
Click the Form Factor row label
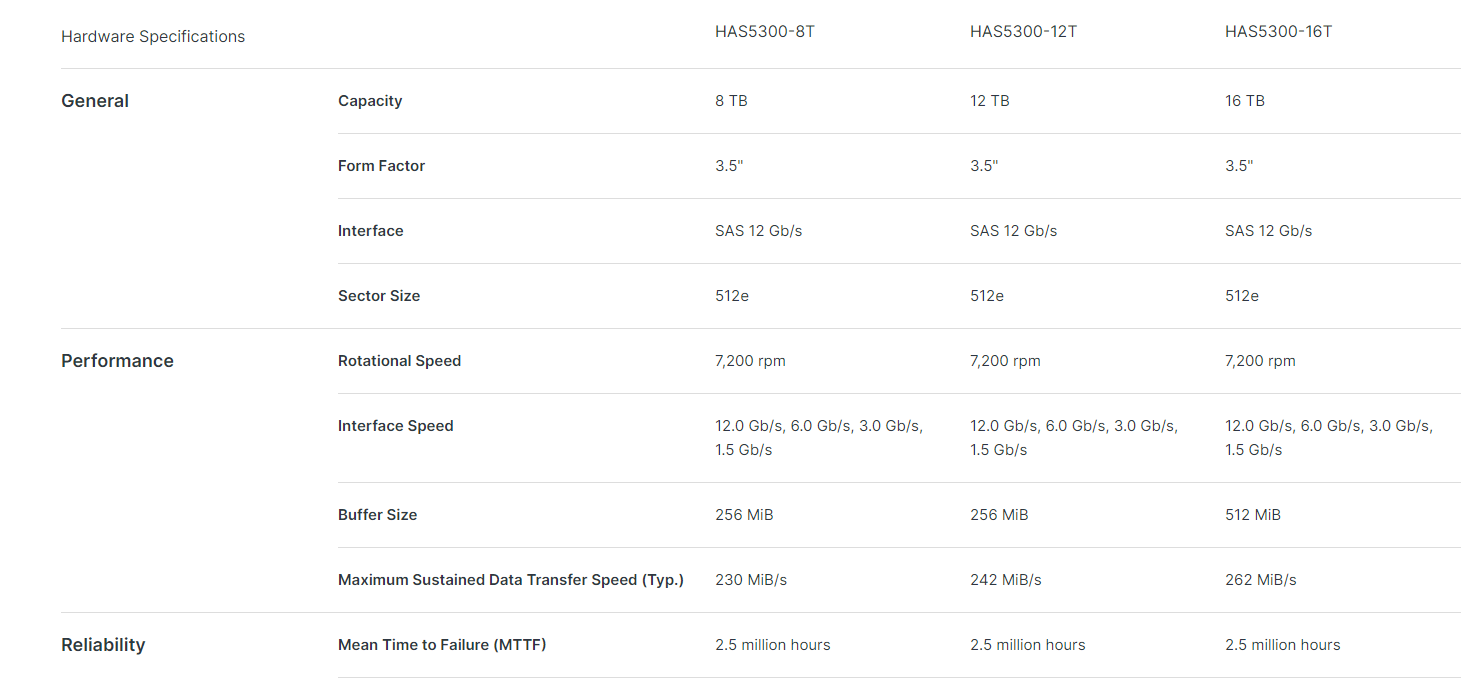pos(381,166)
